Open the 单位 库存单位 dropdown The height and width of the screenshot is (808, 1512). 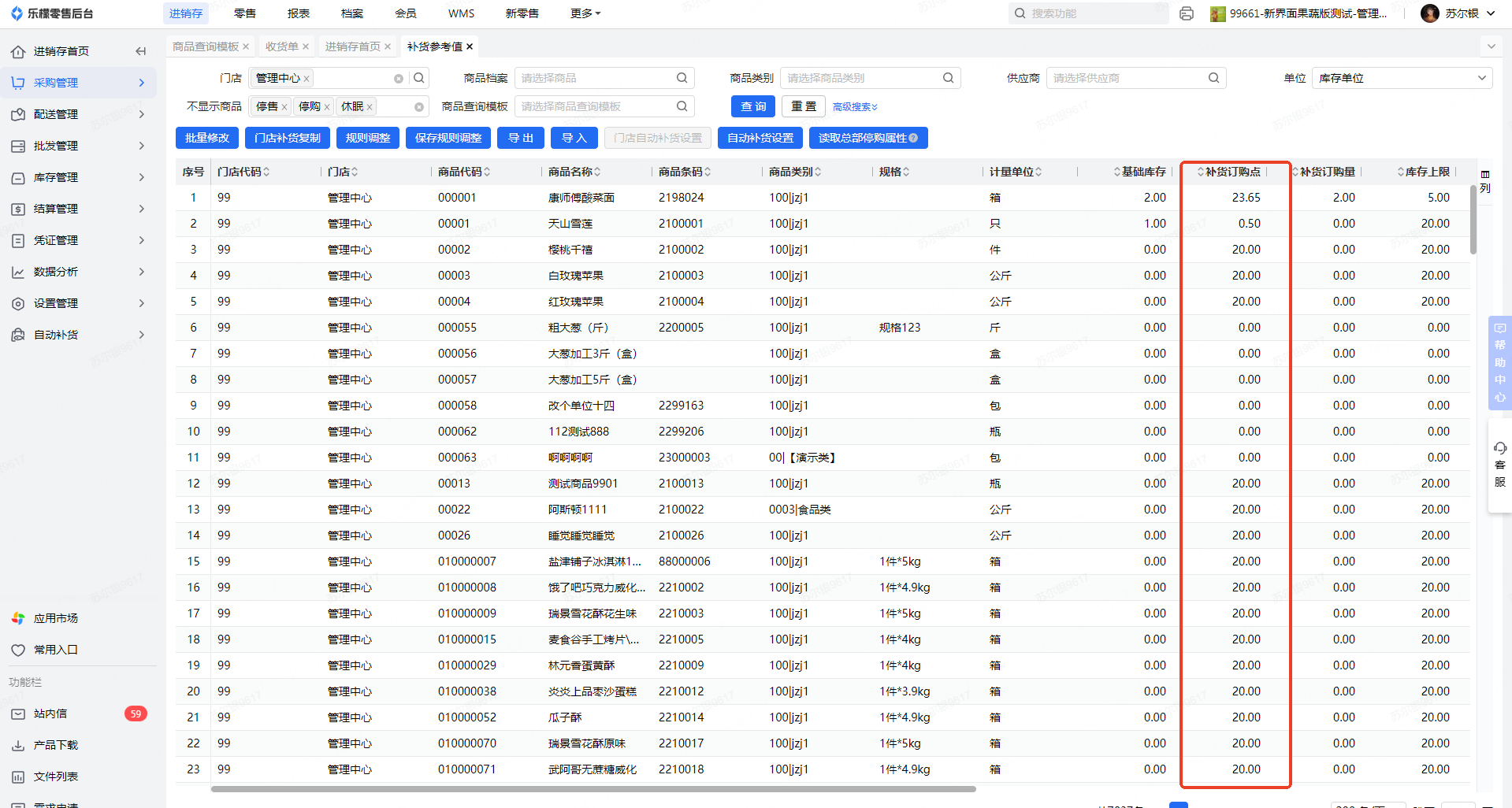coord(1402,78)
